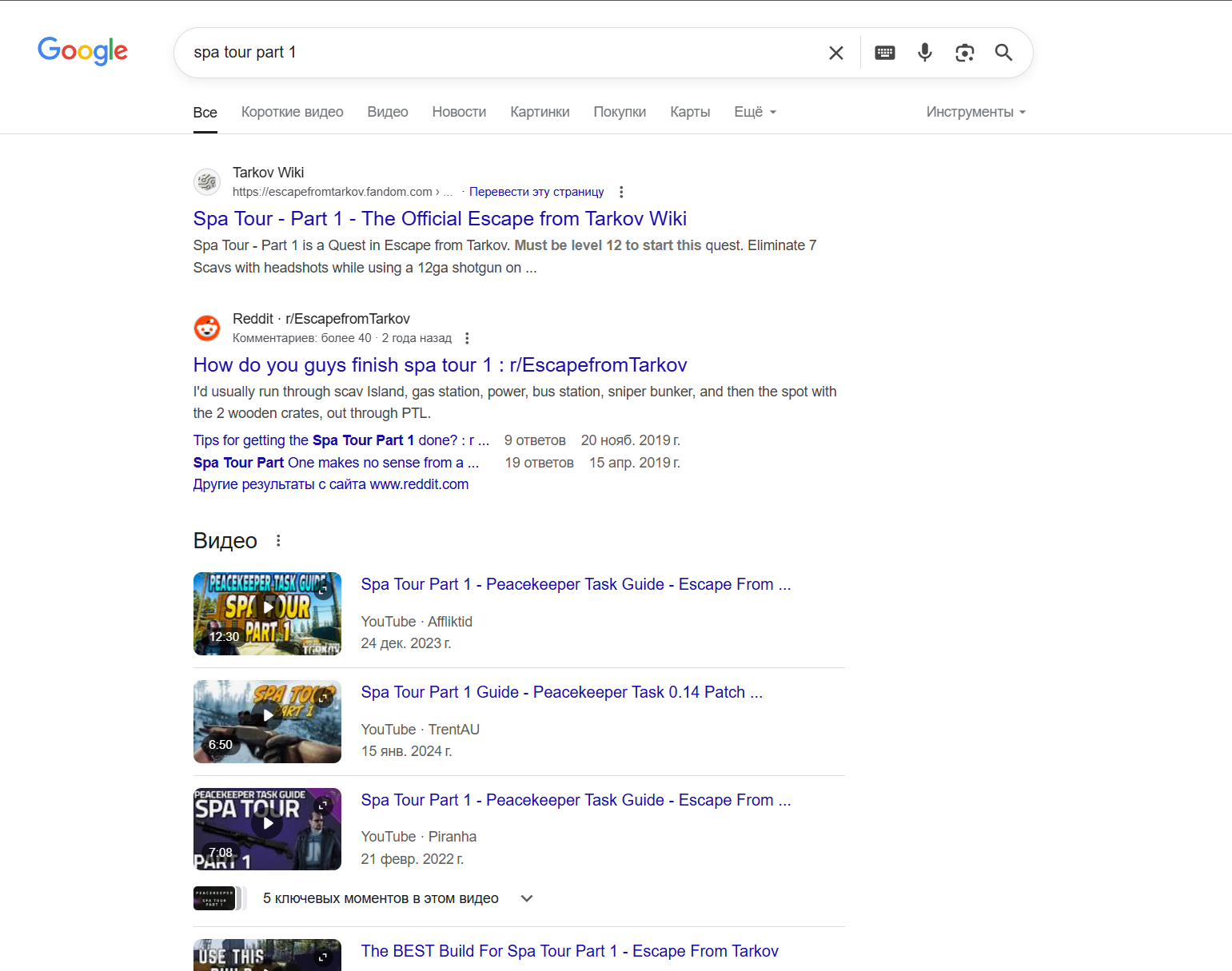Screen dimensions: 1232x971
Task: Open 'Tips for getting the Spa Tour Part 1 done?' link
Action: coord(341,440)
